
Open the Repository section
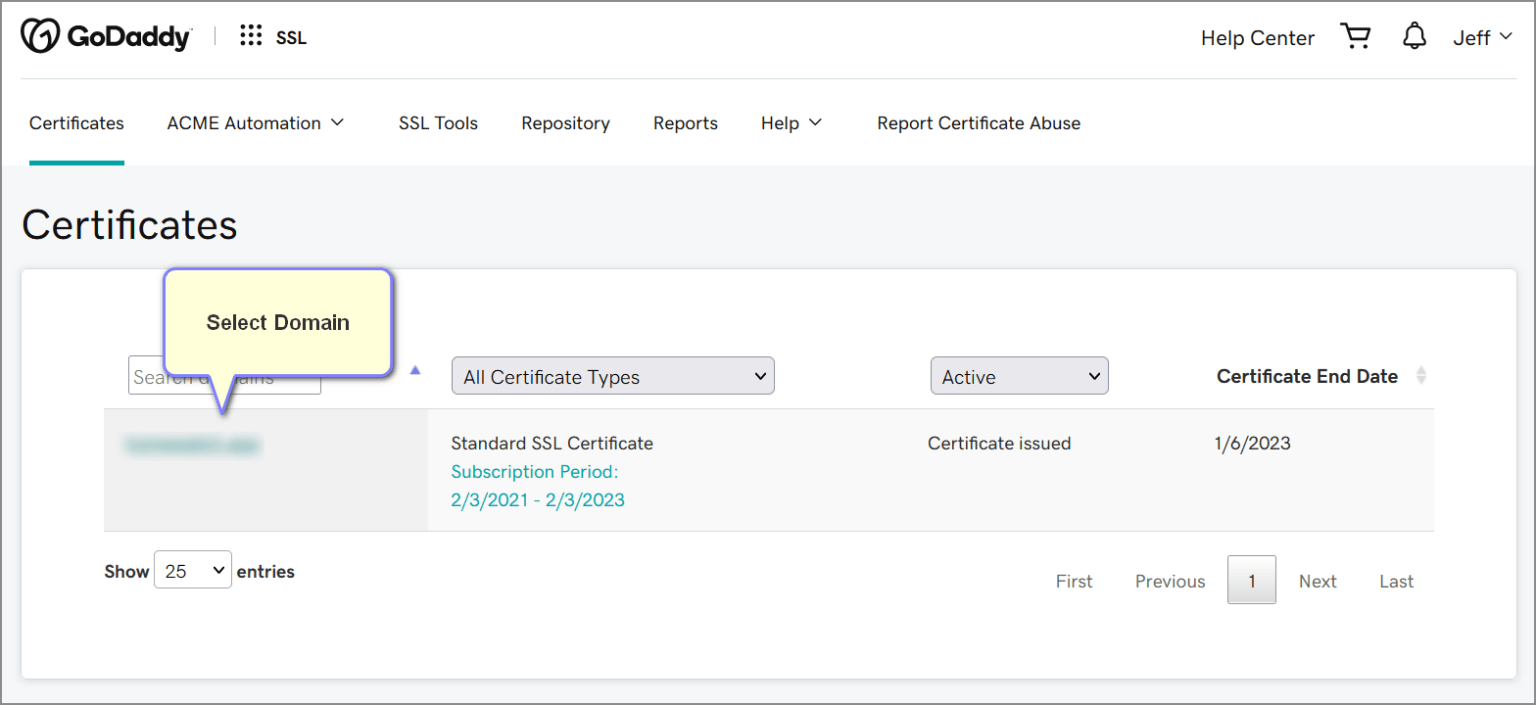coord(565,123)
